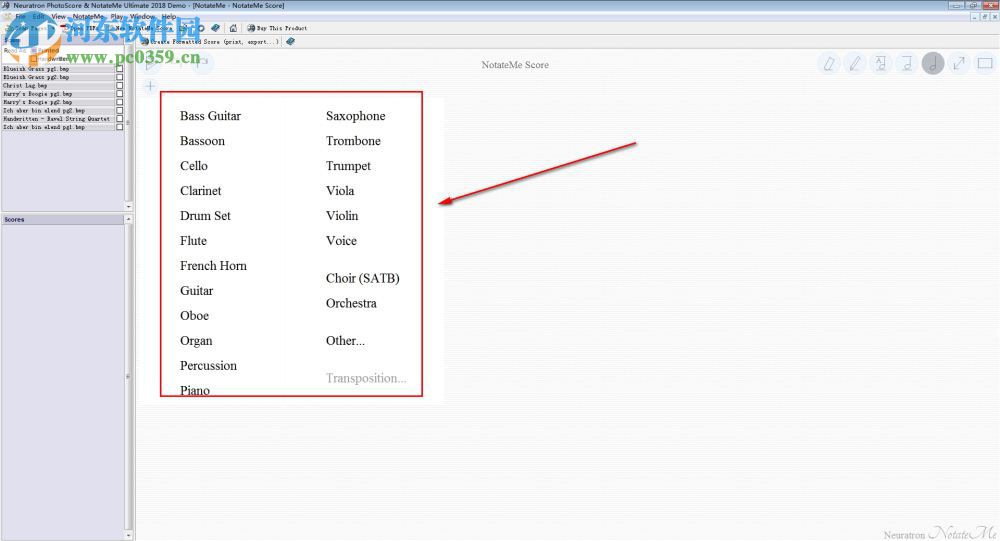The width and height of the screenshot is (1000, 541).
Task: Select the pencil drawing tool
Action: click(855, 64)
